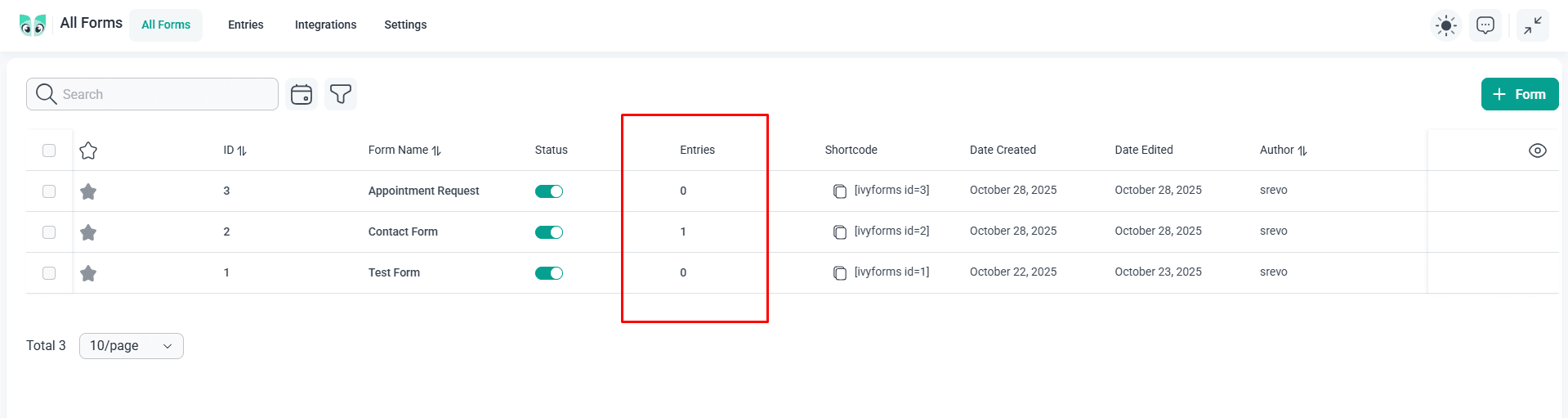Screen dimensions: 1568x418
Task: Click the green add Form button
Action: pos(1519,94)
